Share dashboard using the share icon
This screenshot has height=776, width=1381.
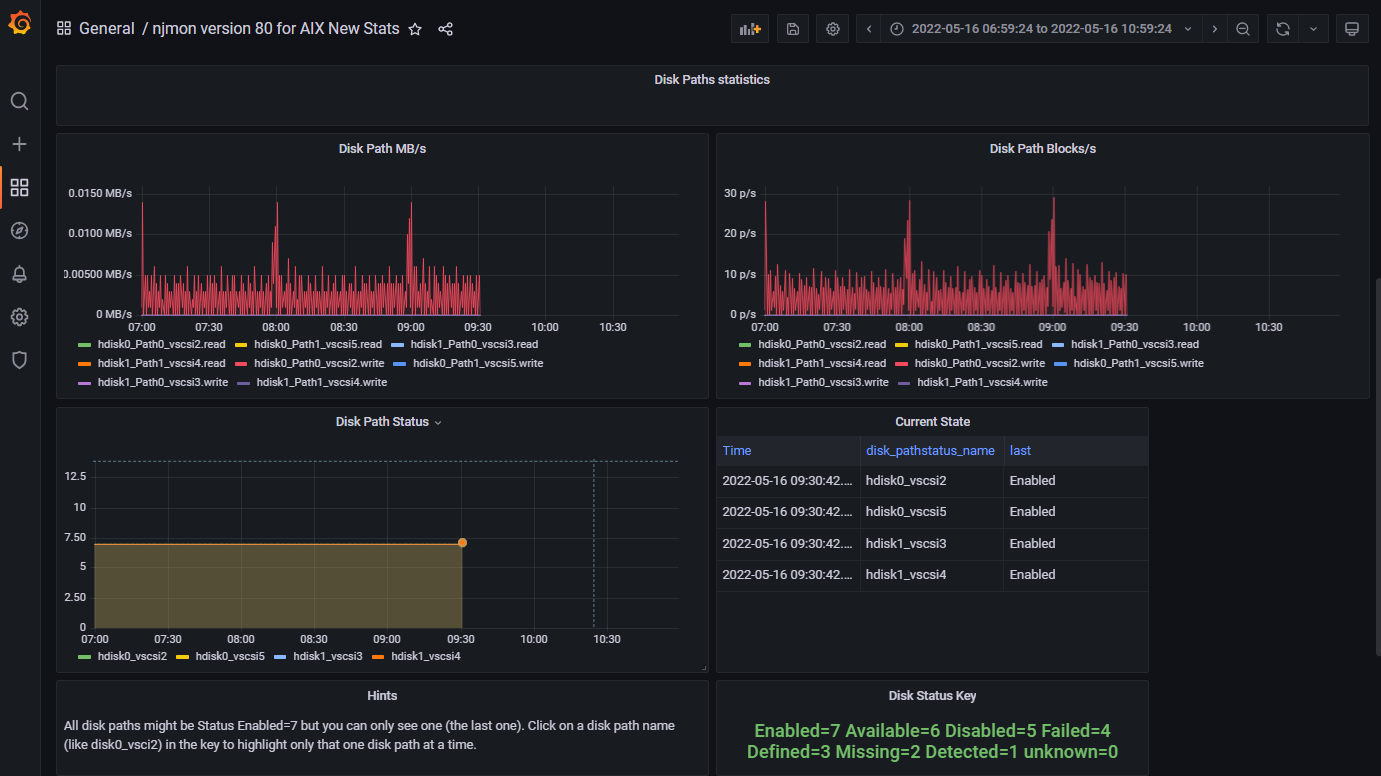(x=446, y=29)
